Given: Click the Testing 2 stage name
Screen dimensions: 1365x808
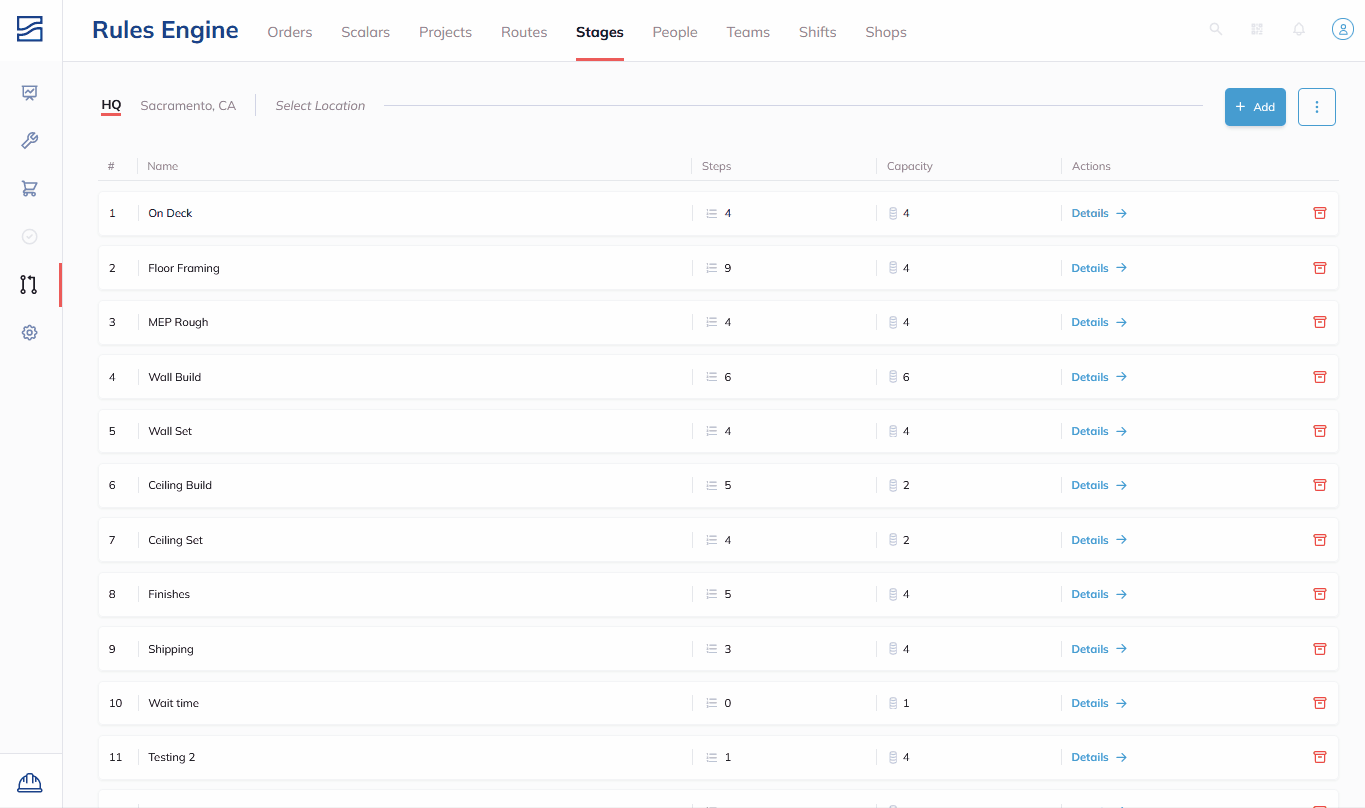Looking at the screenshot, I should 172,757.
